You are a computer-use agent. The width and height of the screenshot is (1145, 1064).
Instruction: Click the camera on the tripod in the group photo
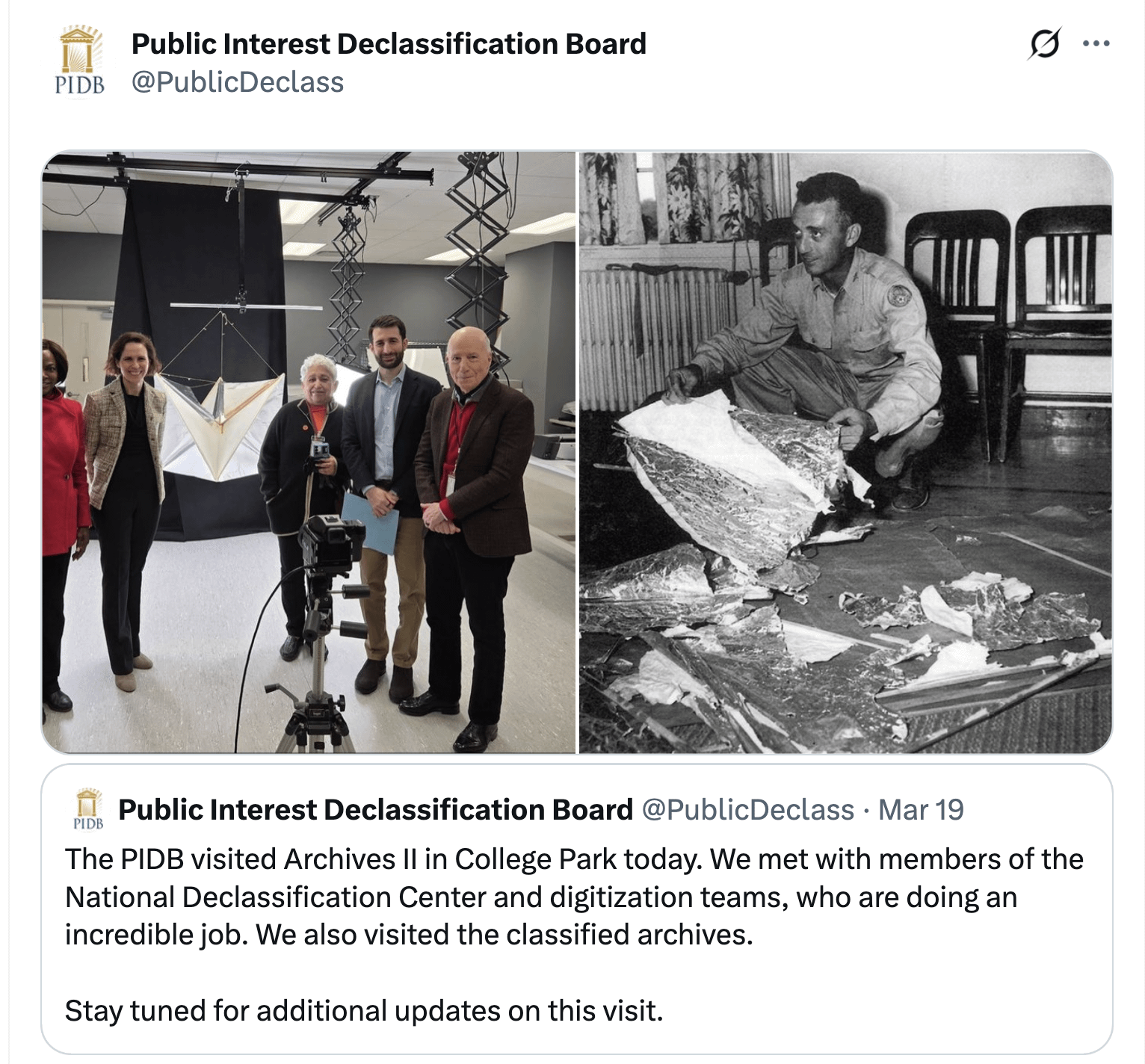330,542
